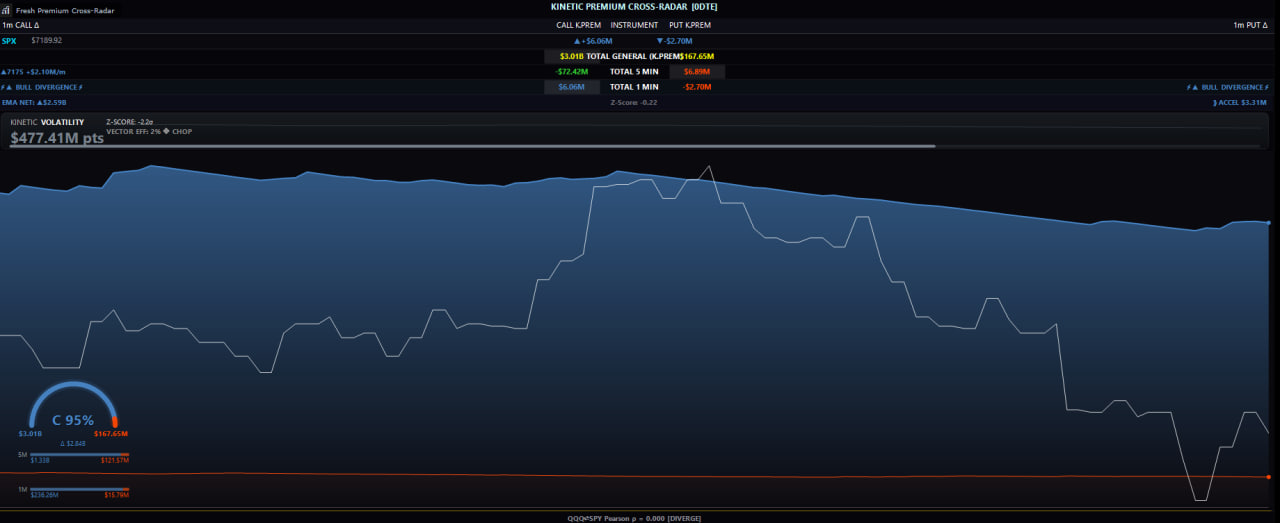Select the $121.57M five-minute put value
Image resolution: width=1280 pixels, height=523 pixels.
pos(115,460)
